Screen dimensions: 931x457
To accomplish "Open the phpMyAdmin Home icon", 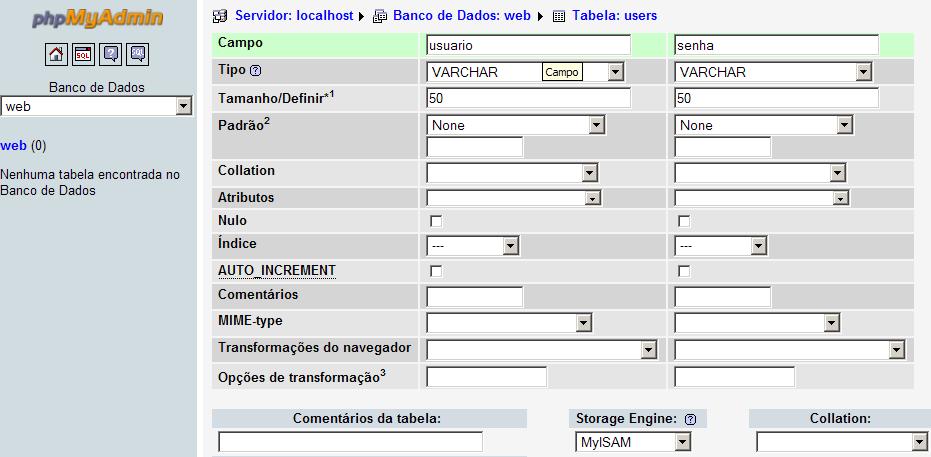I will 56,55.
